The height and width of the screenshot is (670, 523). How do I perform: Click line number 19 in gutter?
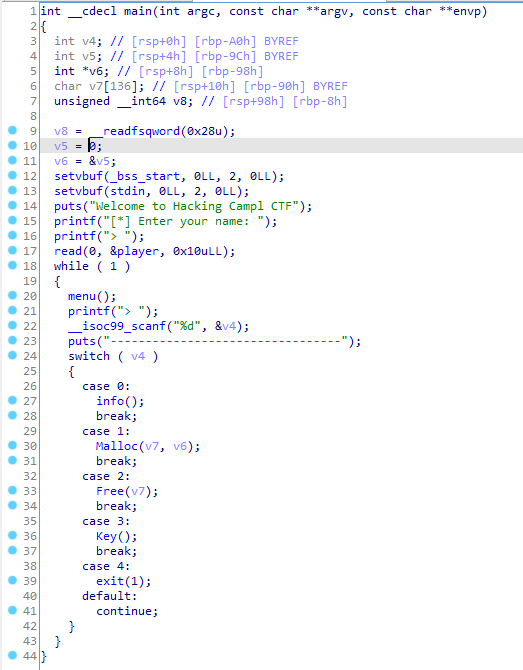coord(30,281)
